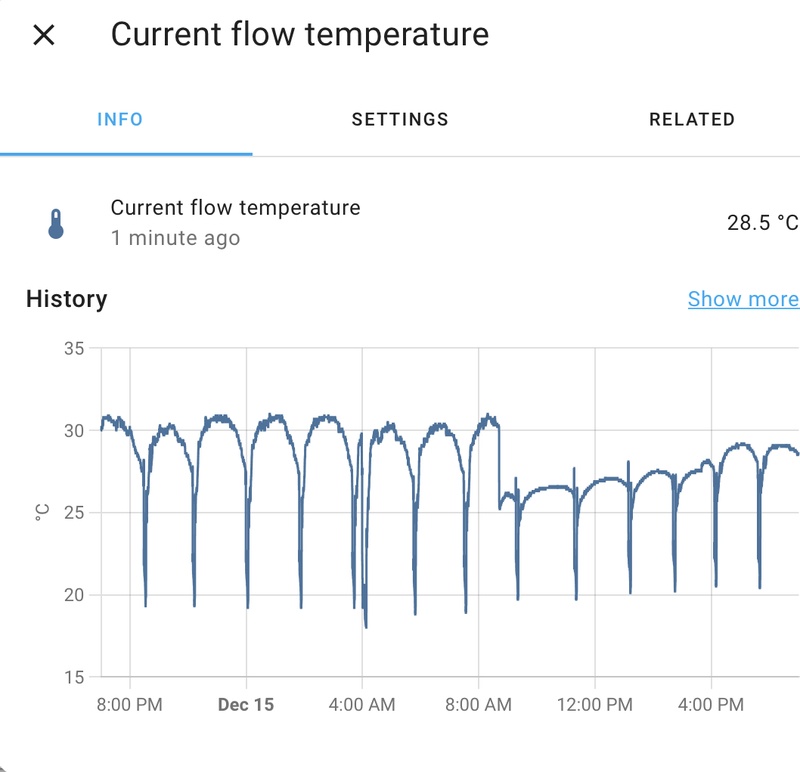Select the Dec 15 date axis label

246,705
